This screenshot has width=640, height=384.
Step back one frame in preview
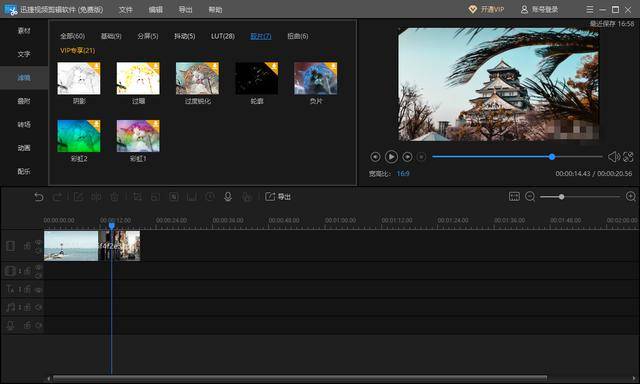pos(375,157)
